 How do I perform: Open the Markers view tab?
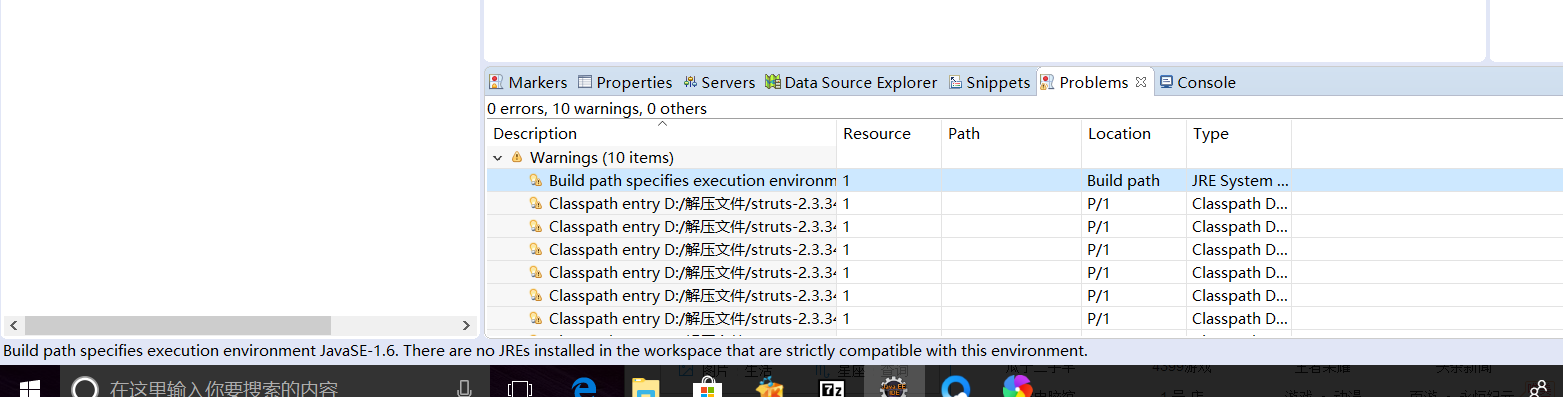(x=528, y=82)
